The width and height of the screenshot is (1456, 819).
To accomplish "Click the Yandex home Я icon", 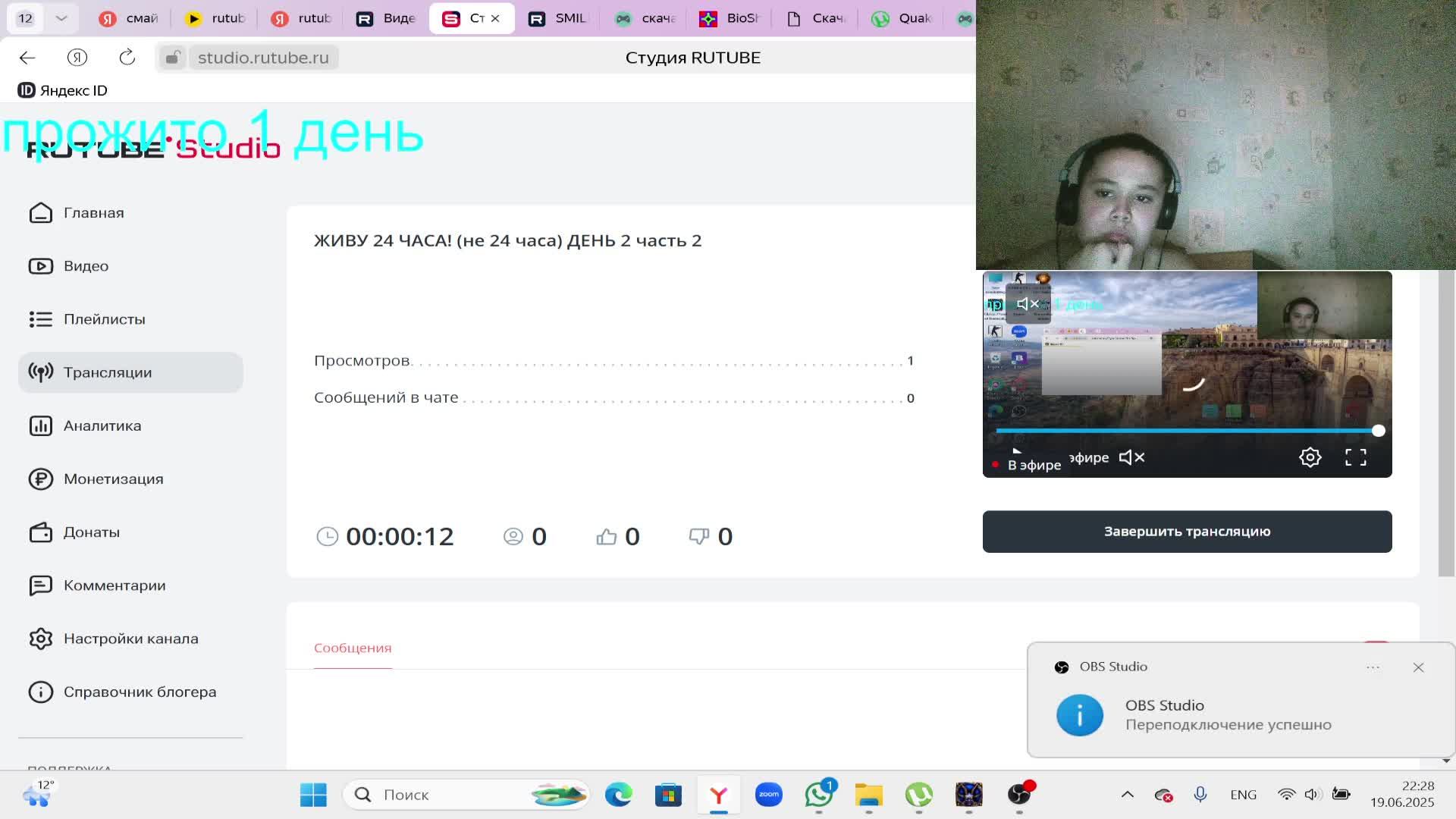I will (77, 58).
